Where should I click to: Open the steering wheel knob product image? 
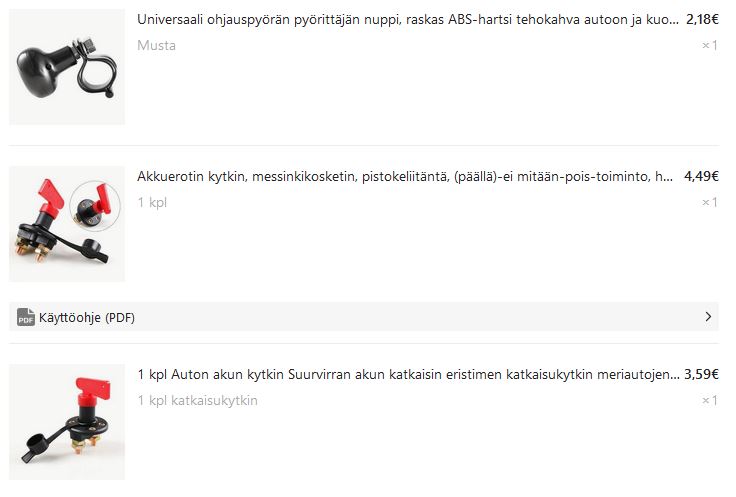[67, 67]
